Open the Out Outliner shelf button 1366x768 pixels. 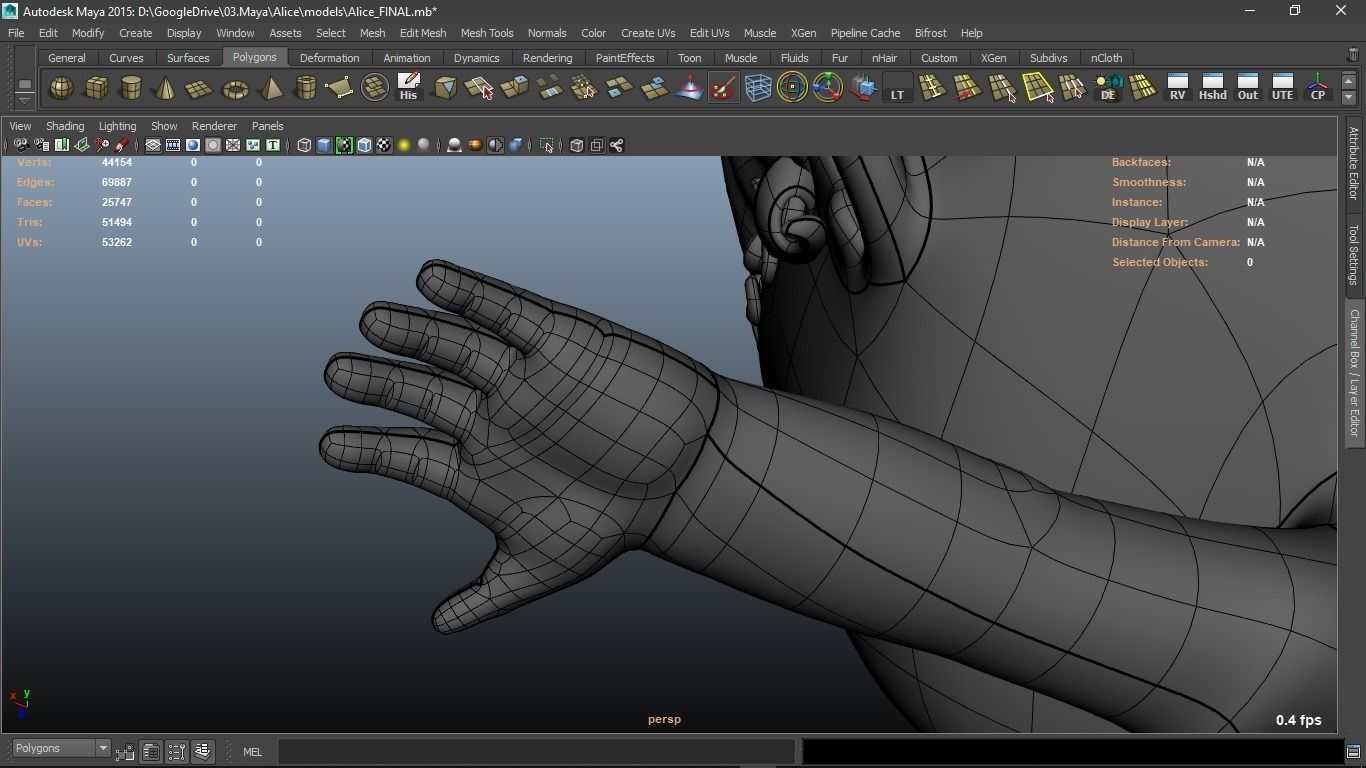click(x=1248, y=88)
